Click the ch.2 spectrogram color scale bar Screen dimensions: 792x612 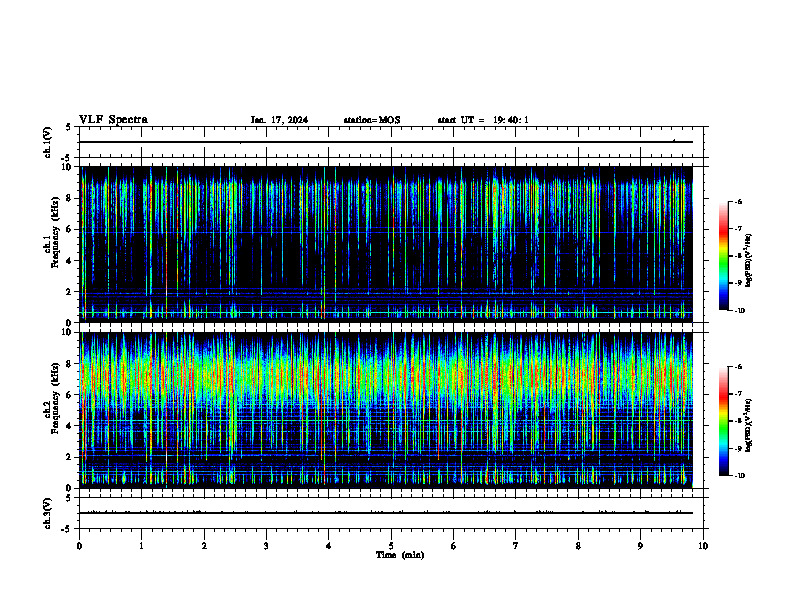click(724, 421)
